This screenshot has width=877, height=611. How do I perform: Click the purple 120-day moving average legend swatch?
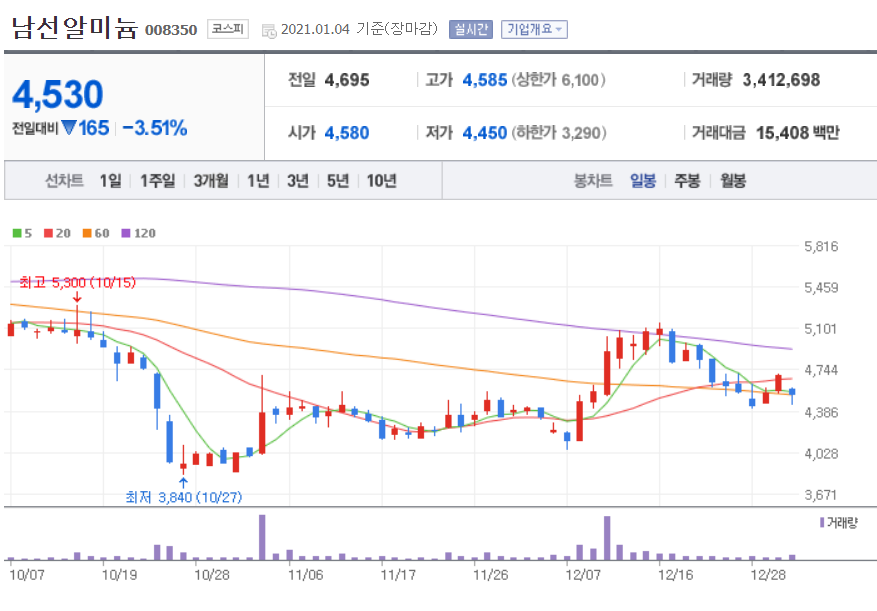click(126, 233)
